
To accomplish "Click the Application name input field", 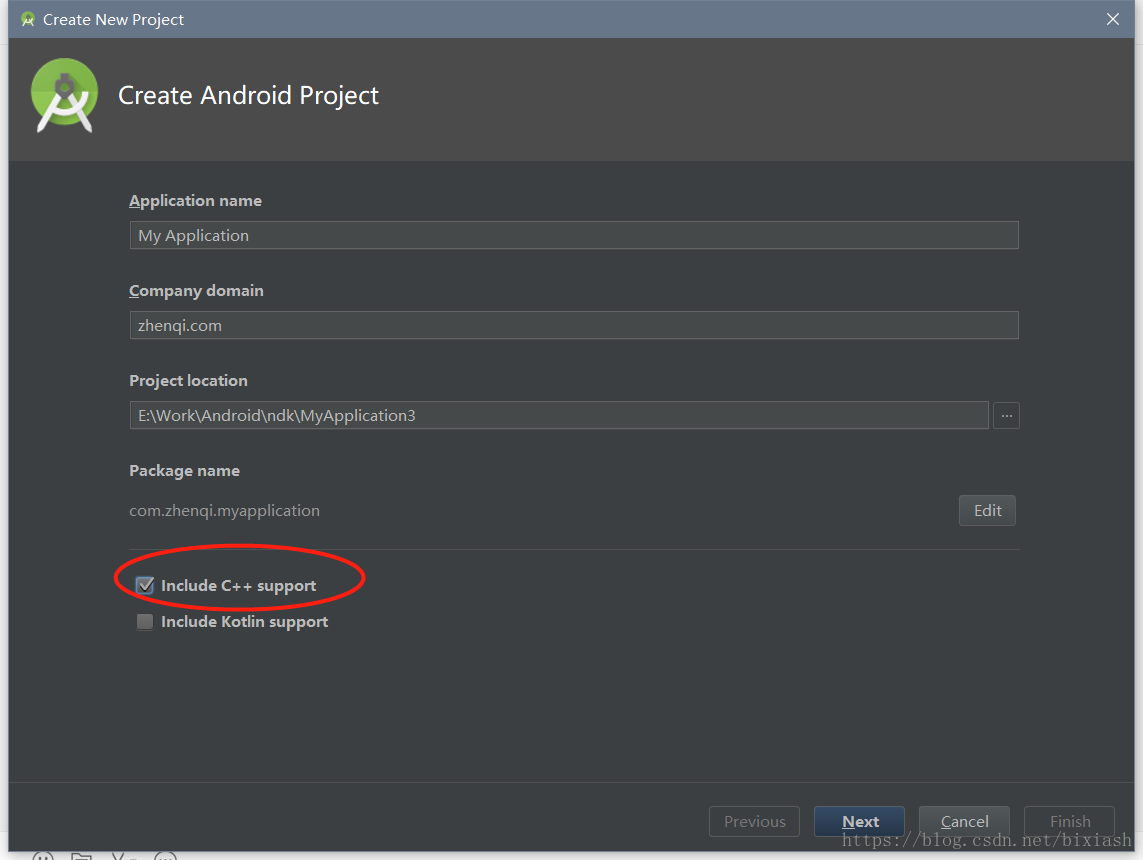I will [574, 235].
